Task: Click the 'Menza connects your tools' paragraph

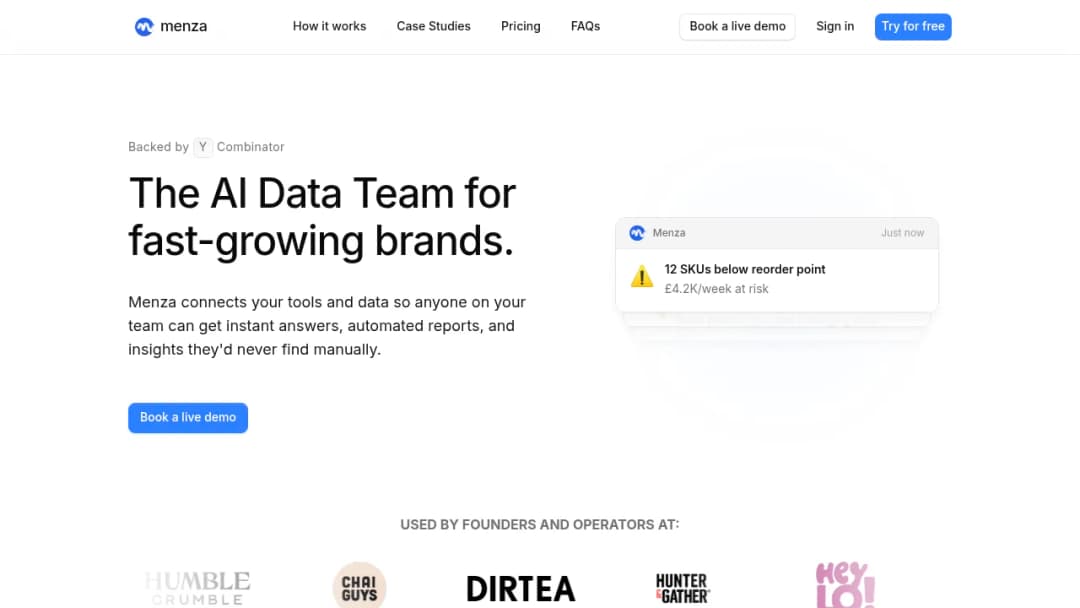Action: pos(327,326)
